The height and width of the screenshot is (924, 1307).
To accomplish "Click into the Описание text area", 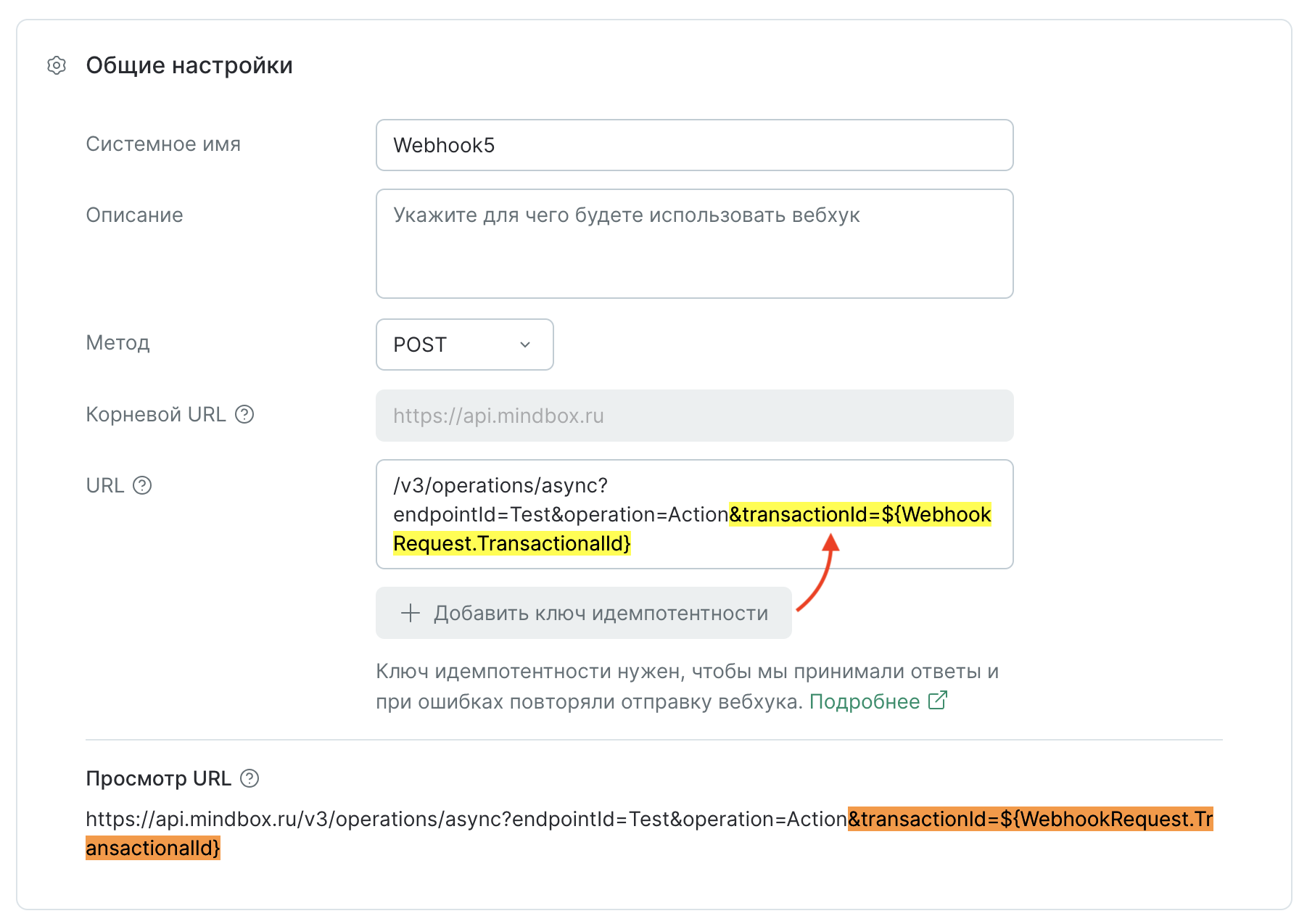I will [x=695, y=244].
